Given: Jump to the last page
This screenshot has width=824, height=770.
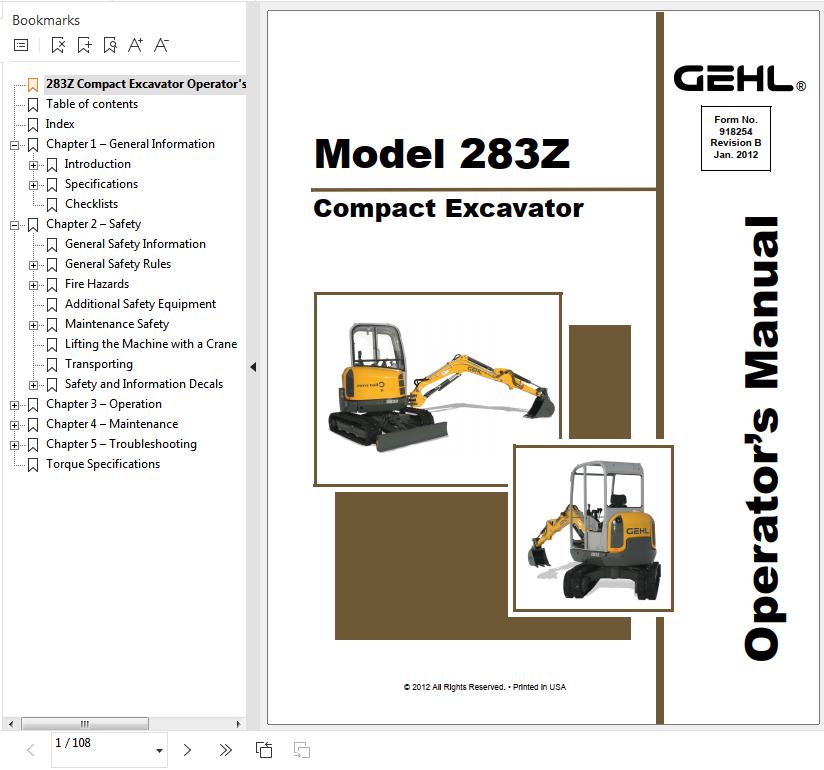Looking at the screenshot, I should point(225,750).
